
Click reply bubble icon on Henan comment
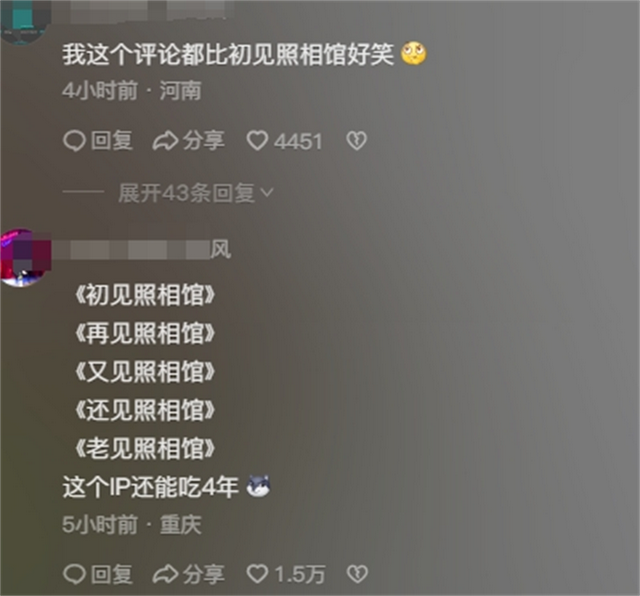74,141
